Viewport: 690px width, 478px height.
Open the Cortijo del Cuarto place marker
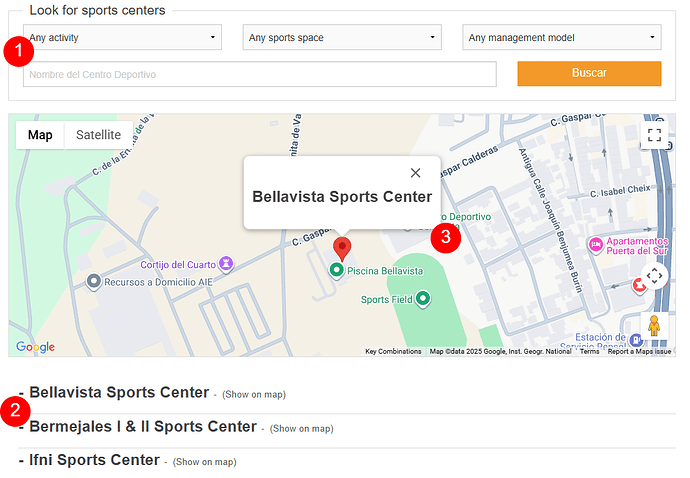226,264
